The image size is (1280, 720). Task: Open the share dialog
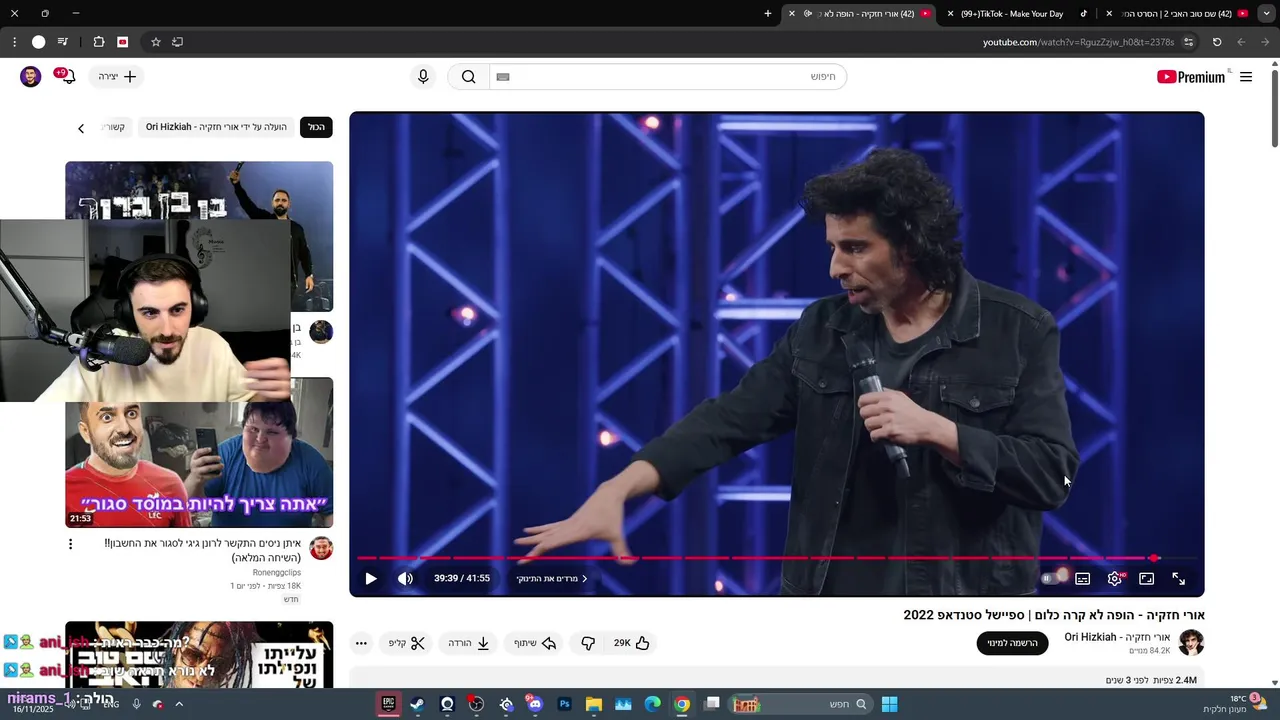[x=535, y=643]
